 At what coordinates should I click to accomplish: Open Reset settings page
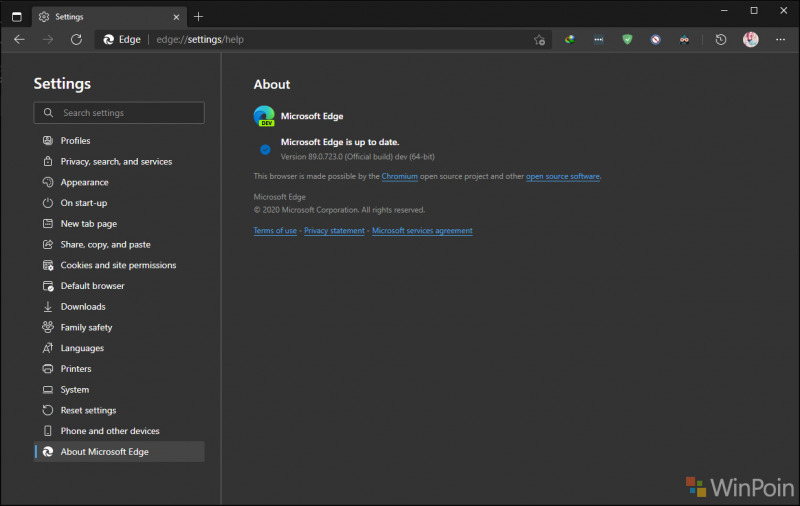point(119,410)
